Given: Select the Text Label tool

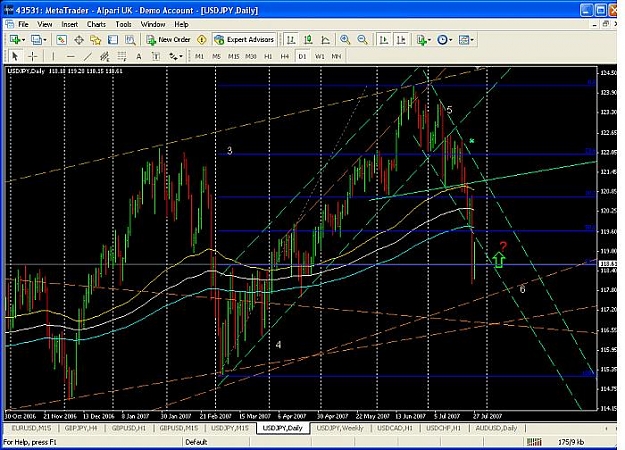Looking at the screenshot, I should point(156,56).
